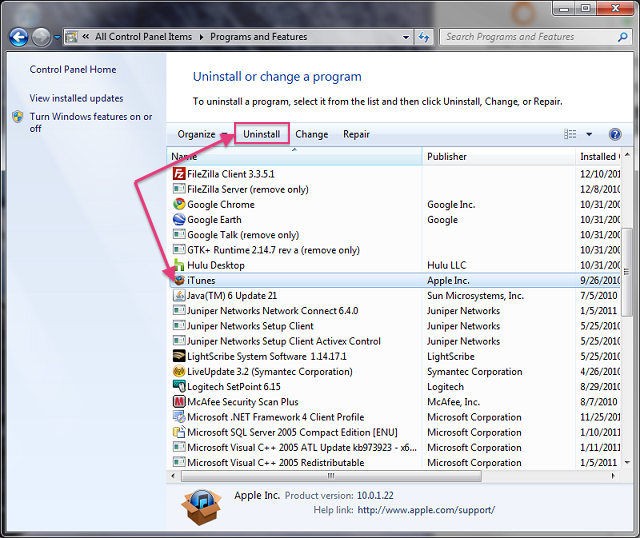Select the FileZilla Client 3.3.5.1 icon

point(179,174)
